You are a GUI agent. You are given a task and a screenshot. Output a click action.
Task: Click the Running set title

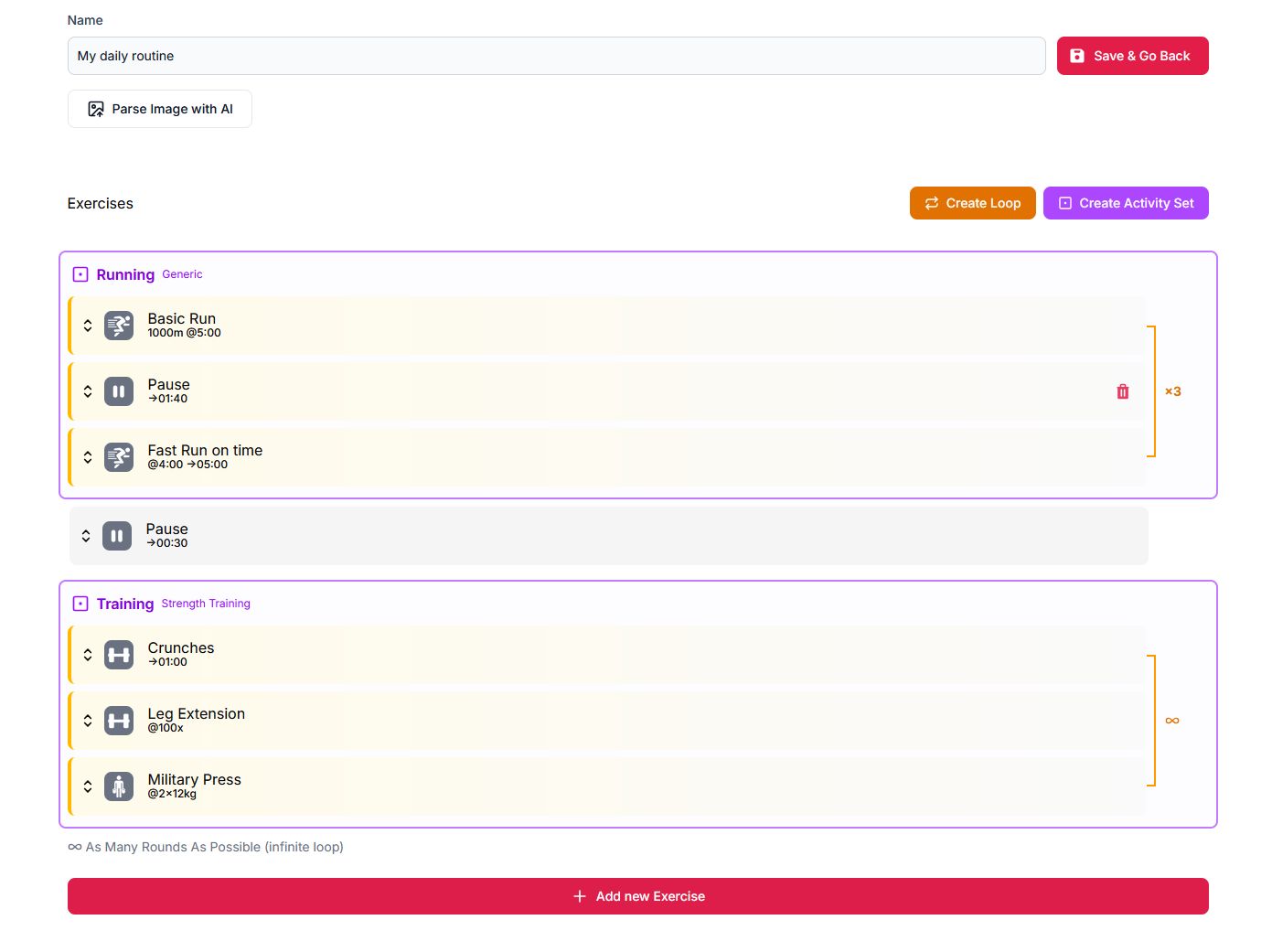click(x=125, y=274)
